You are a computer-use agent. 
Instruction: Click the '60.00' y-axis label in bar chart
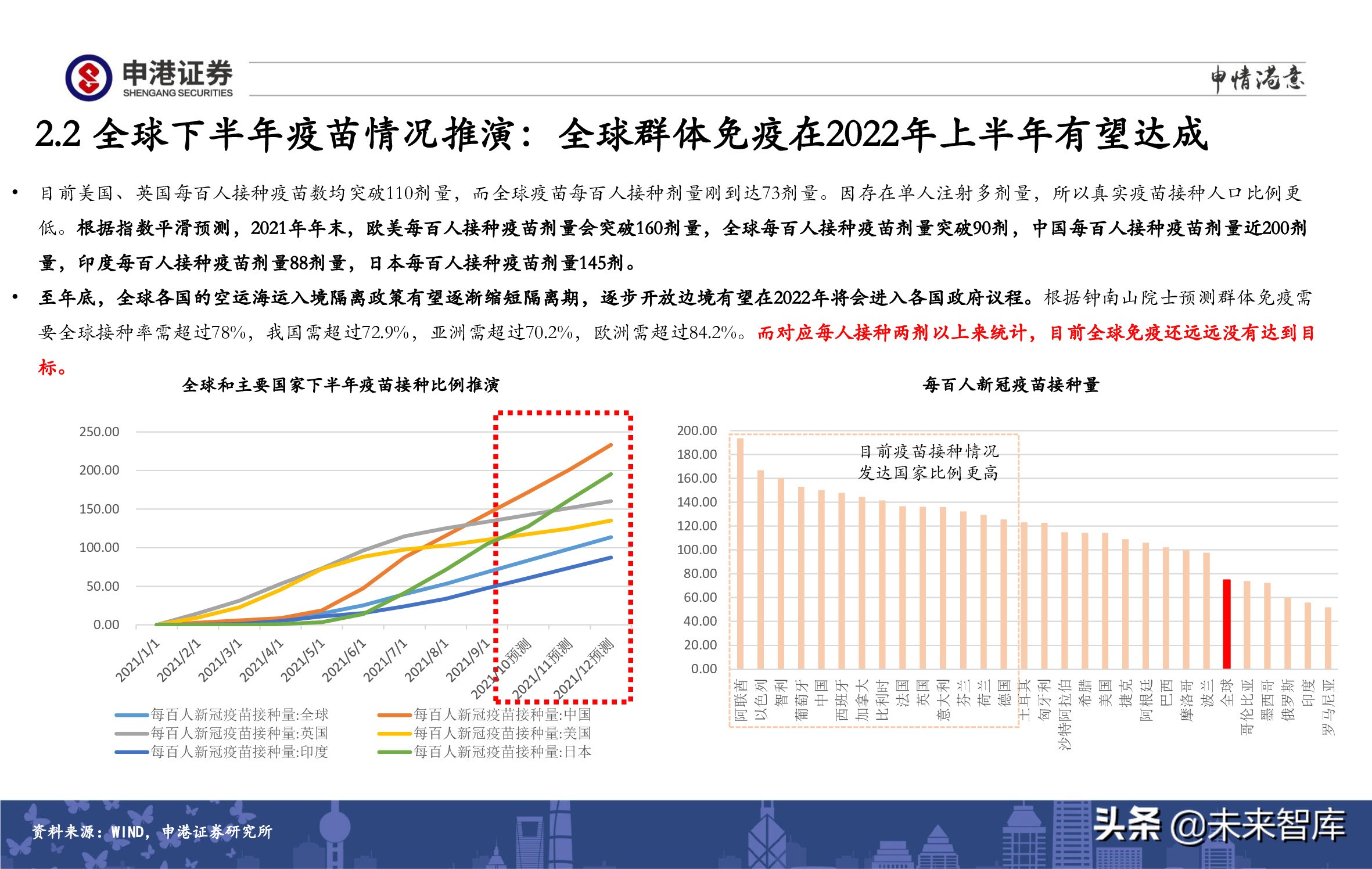[x=701, y=597]
